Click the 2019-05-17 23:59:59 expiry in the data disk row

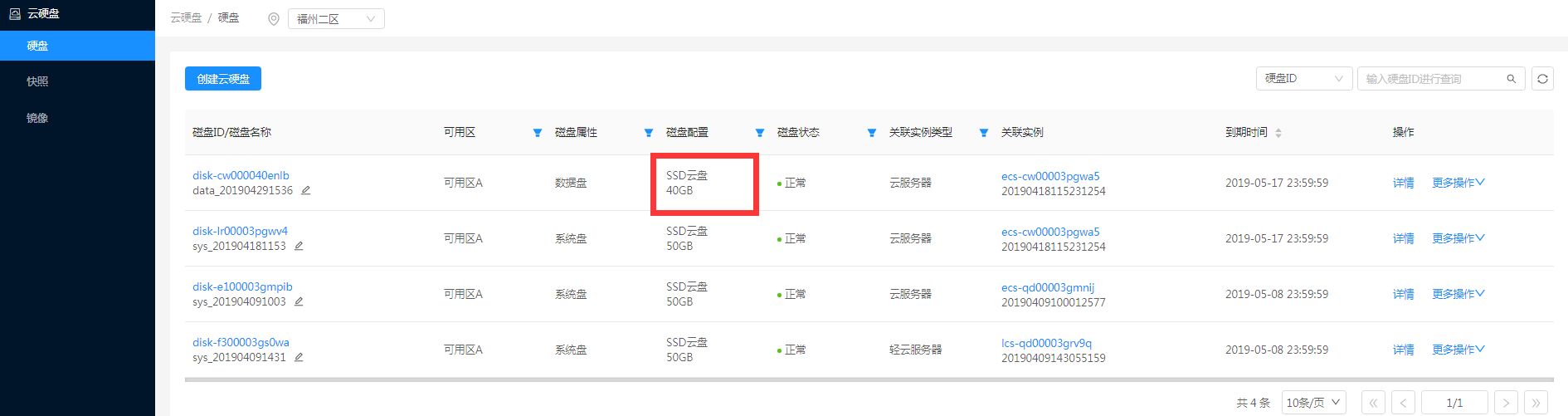point(1277,183)
